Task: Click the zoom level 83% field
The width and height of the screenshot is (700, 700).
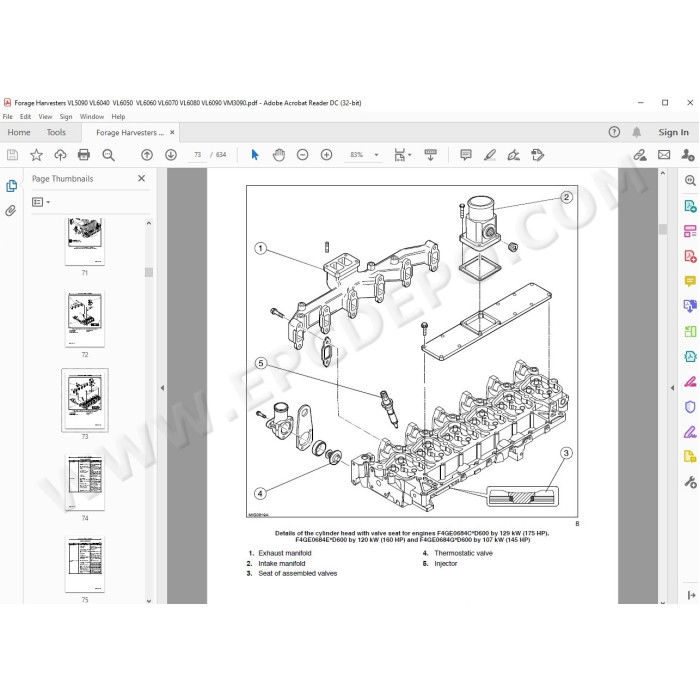Action: click(357, 155)
